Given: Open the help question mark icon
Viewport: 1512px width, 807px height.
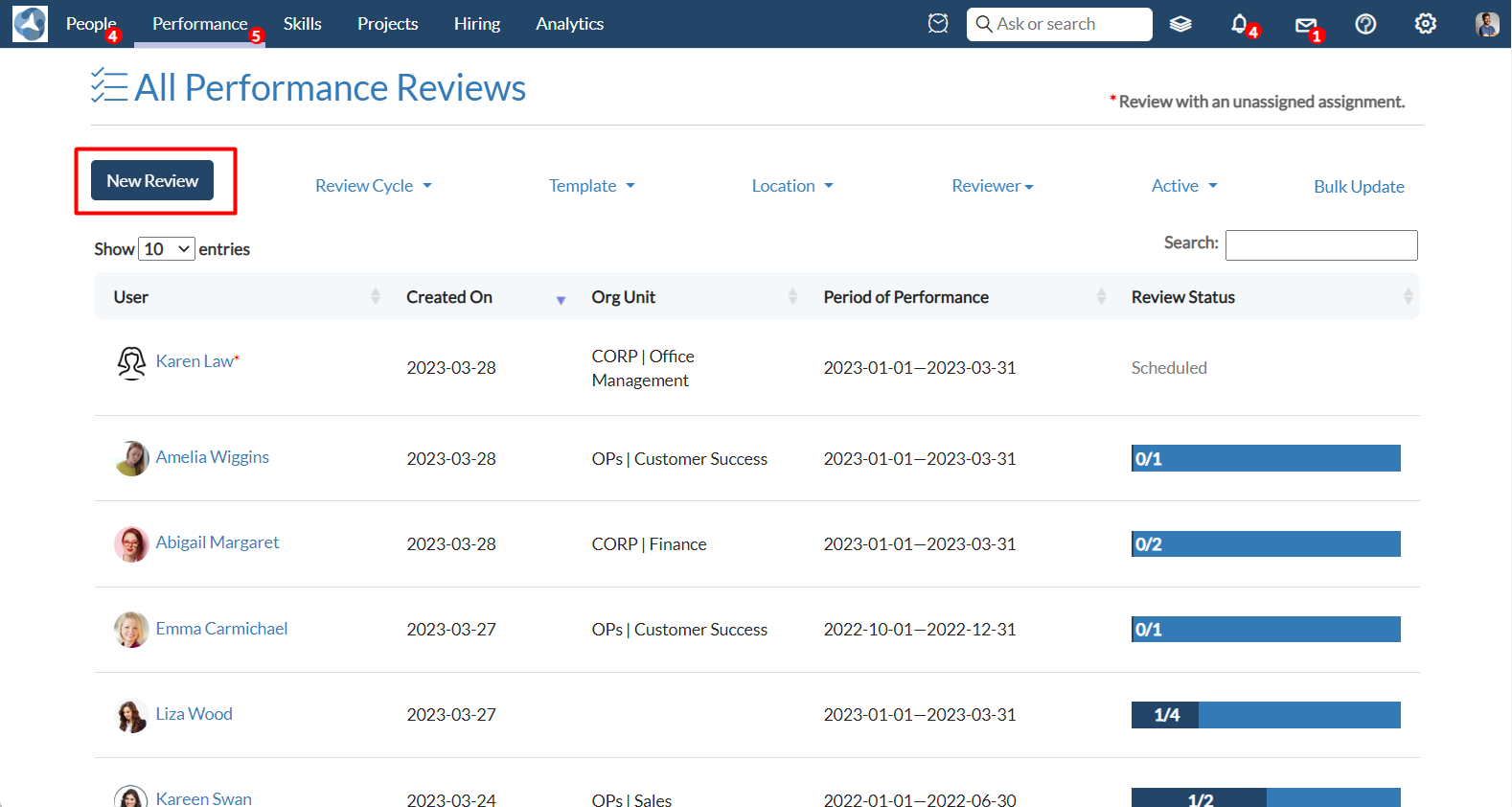Looking at the screenshot, I should pos(1365,24).
